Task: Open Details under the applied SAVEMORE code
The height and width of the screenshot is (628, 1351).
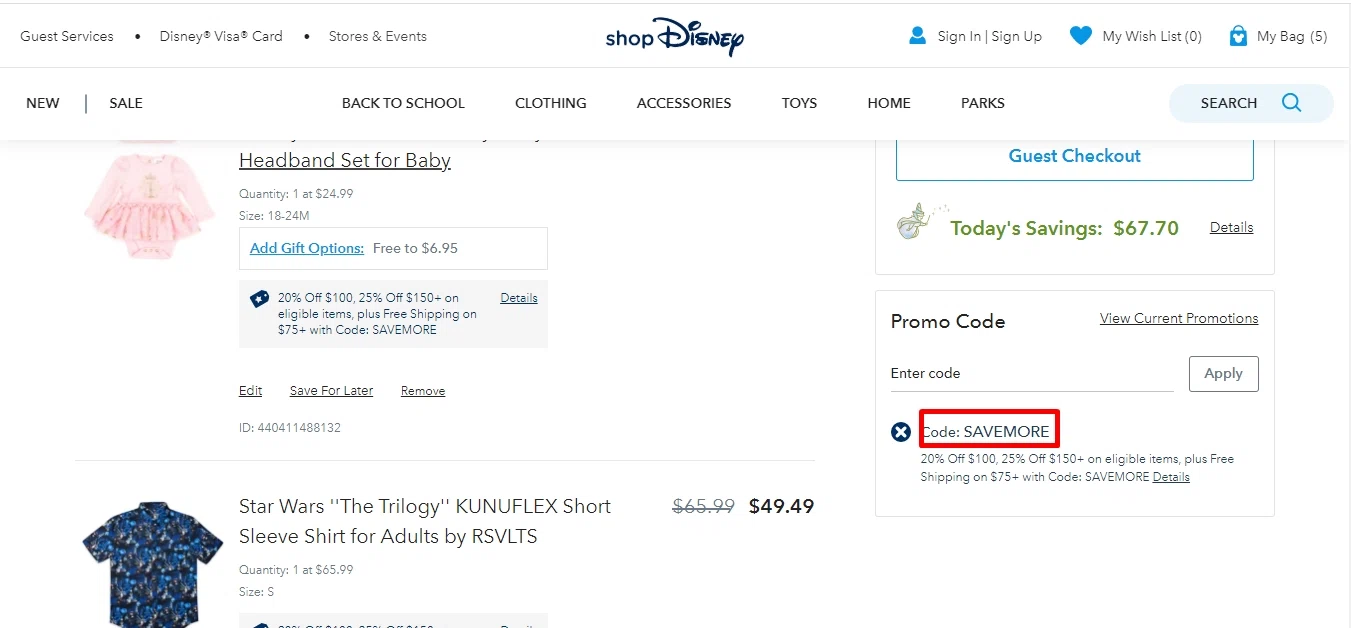Action: pos(1171,477)
